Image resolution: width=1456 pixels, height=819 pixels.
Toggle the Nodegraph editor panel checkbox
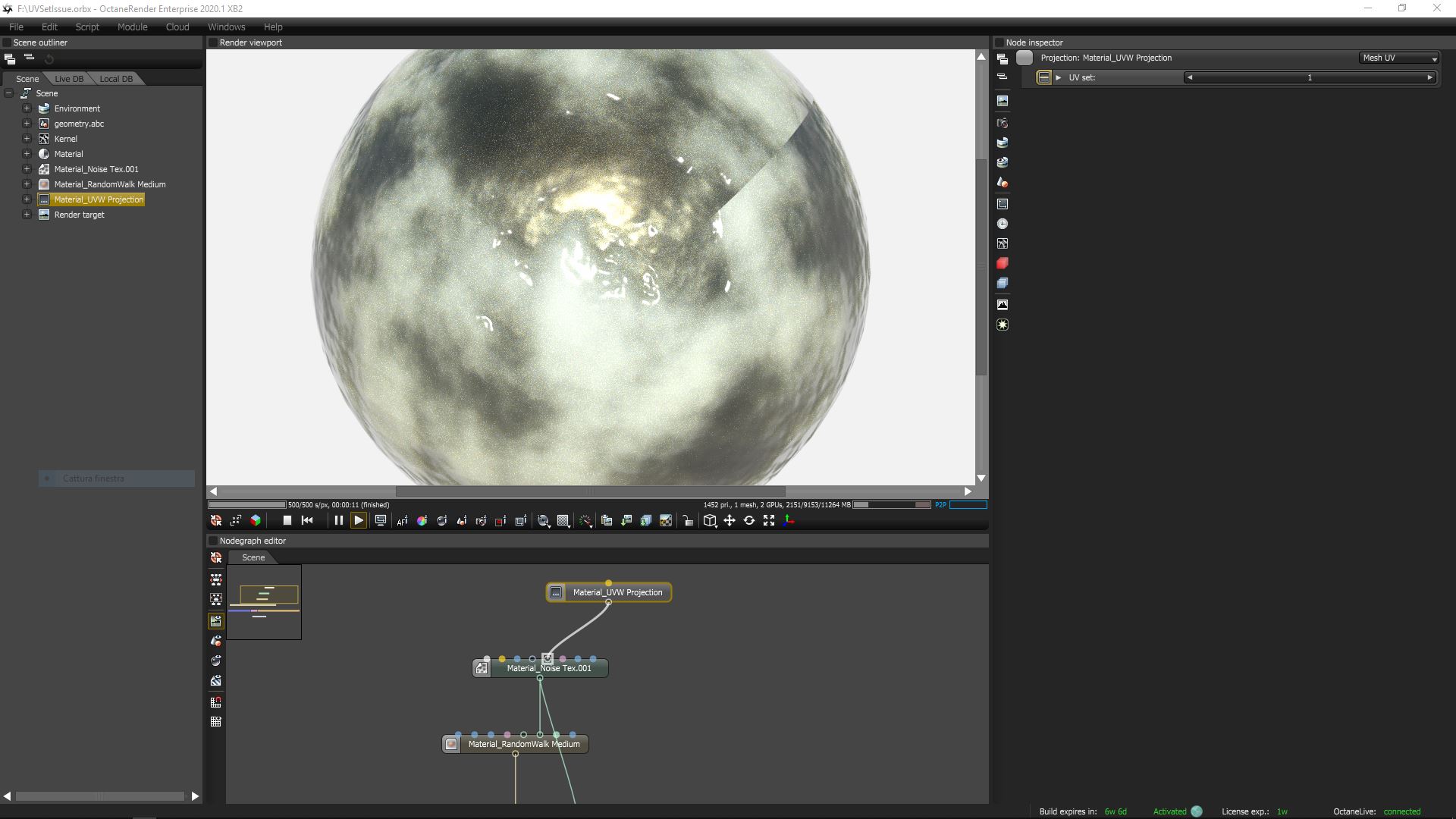(x=213, y=541)
